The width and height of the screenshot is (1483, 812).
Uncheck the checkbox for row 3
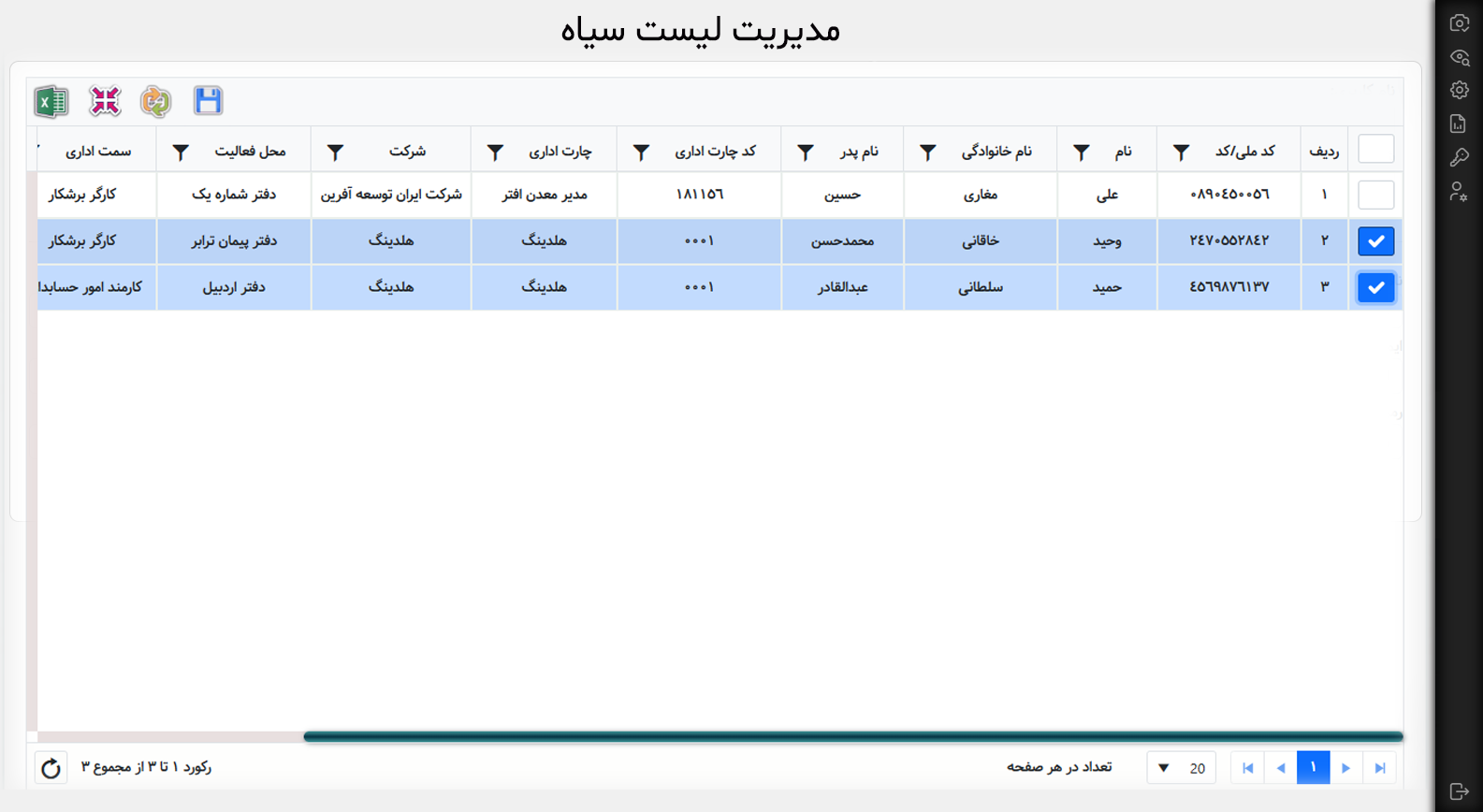pyautogui.click(x=1375, y=287)
